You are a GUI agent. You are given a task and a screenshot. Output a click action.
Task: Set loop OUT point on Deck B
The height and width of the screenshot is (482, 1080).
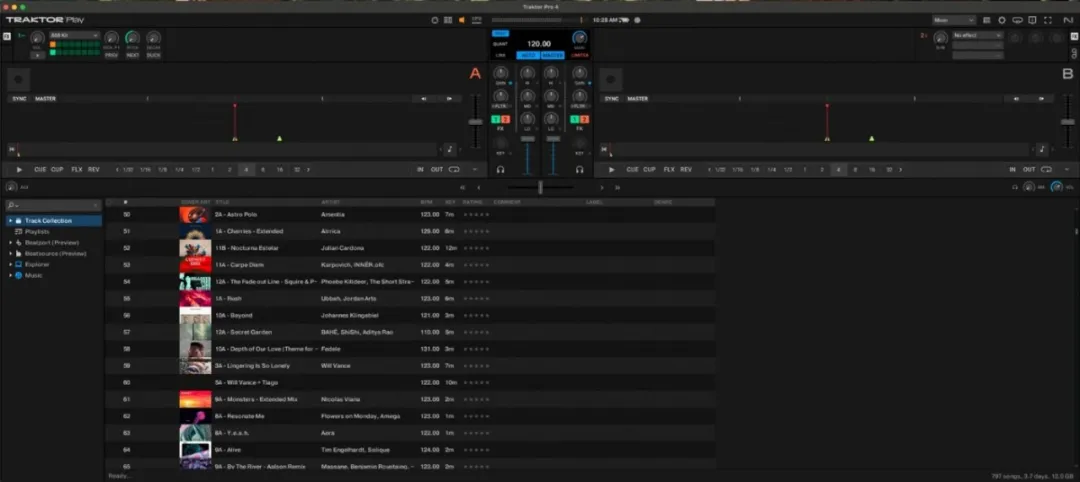coord(1029,169)
